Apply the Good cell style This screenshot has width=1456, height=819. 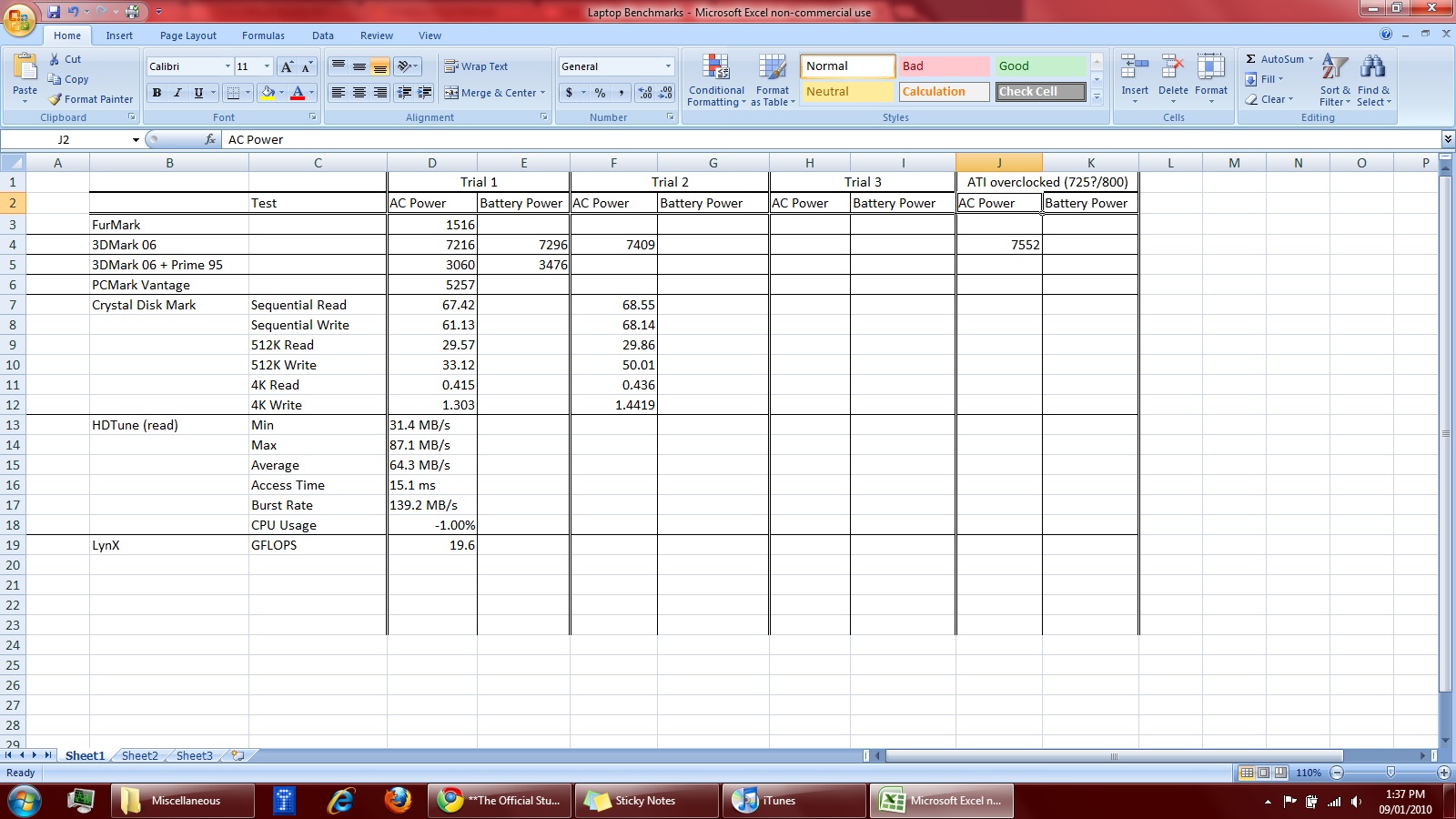(x=1041, y=66)
